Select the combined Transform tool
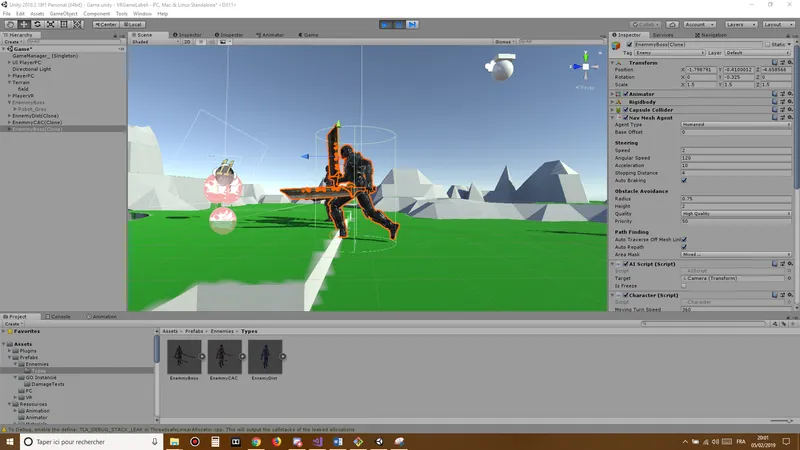This screenshot has height=450, width=800. tap(78, 24)
